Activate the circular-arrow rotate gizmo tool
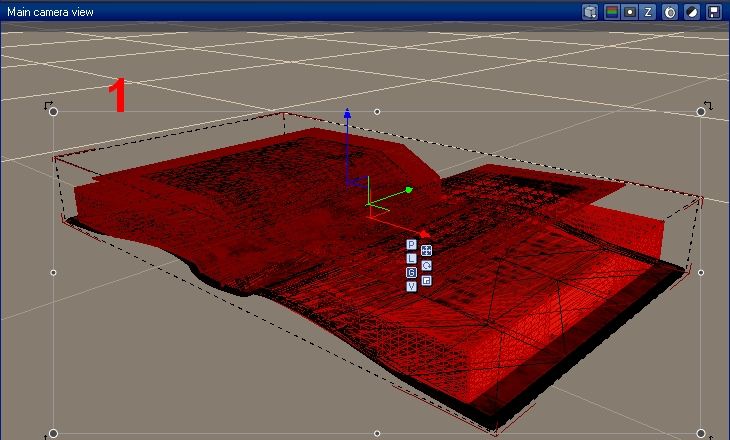This screenshot has height=440, width=730. [x=426, y=265]
